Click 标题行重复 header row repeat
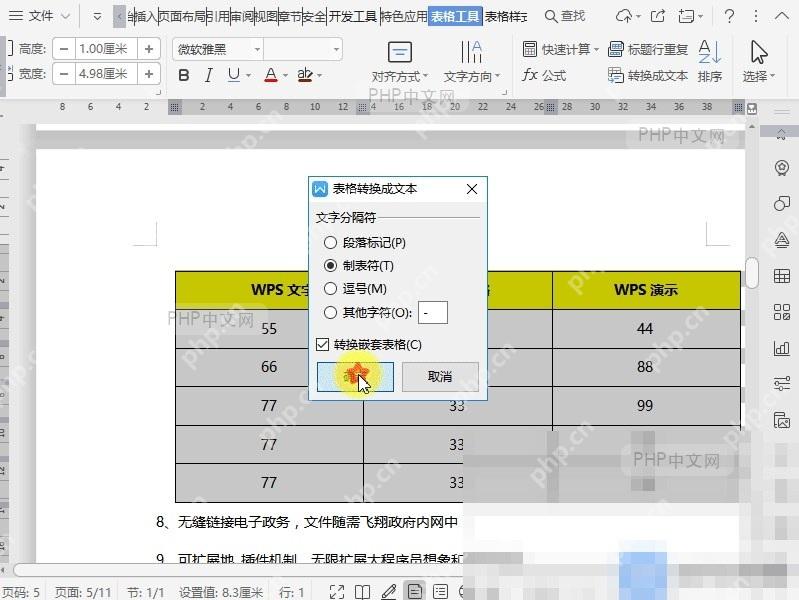The height and width of the screenshot is (600, 799). 648,49
